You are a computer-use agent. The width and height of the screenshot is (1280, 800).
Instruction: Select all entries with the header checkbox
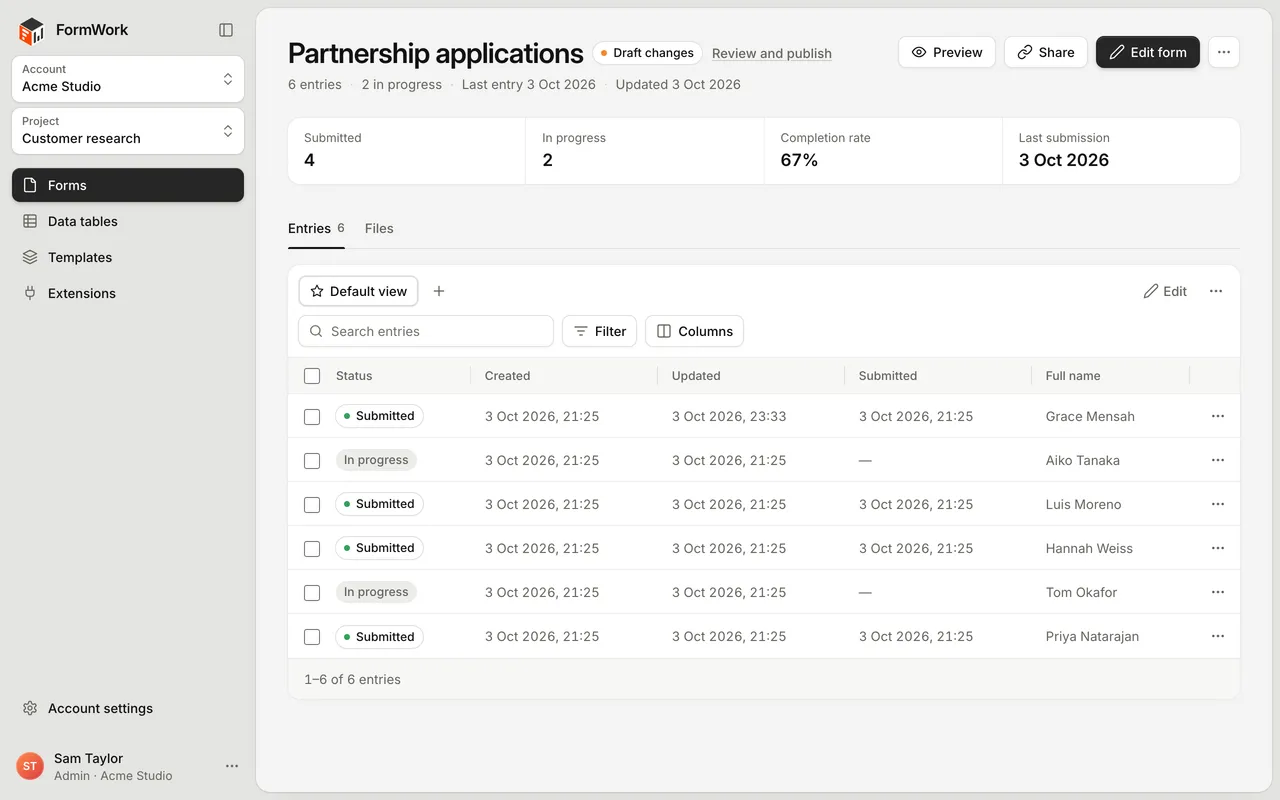[x=312, y=376]
